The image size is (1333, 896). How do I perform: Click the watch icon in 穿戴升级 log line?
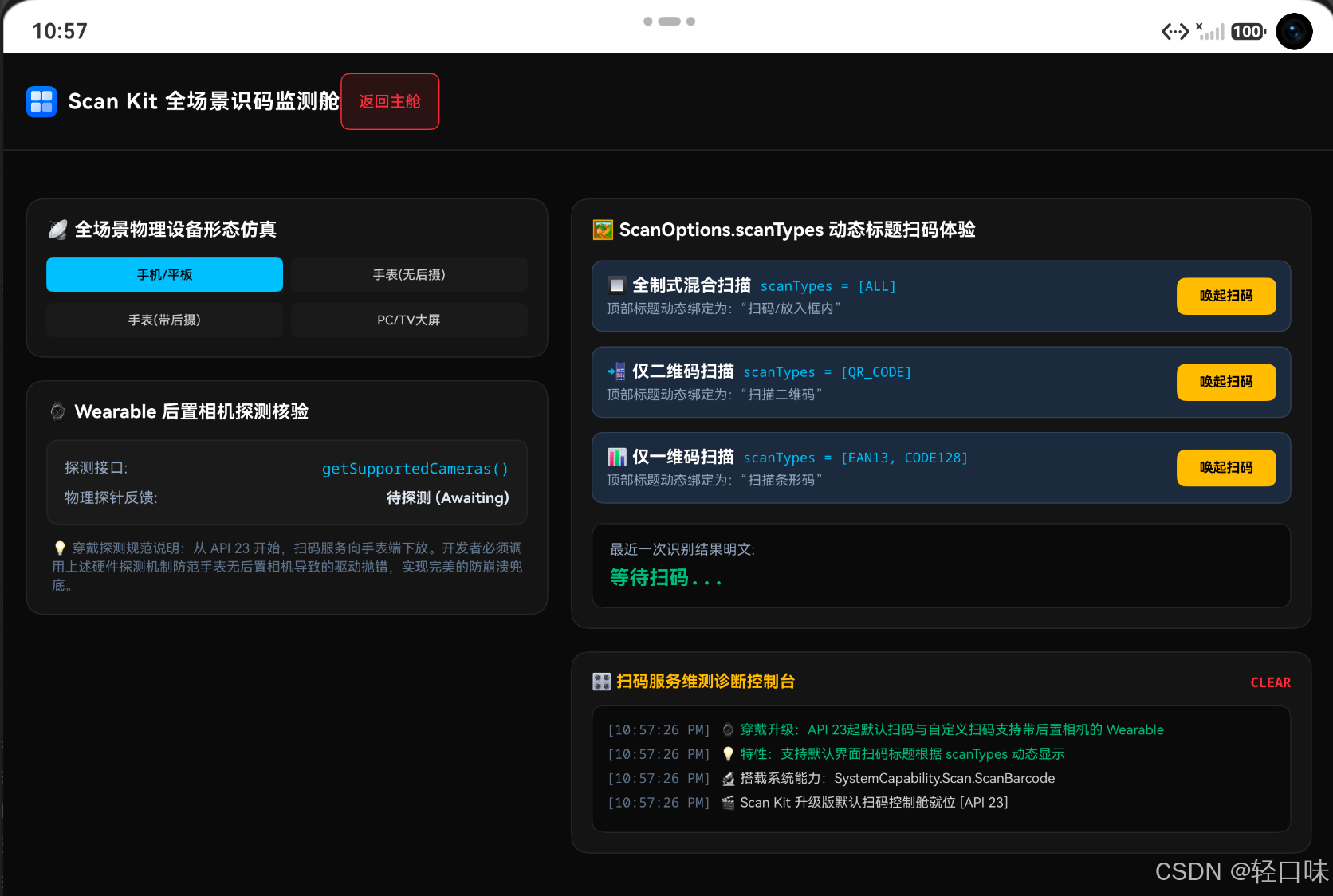click(728, 729)
